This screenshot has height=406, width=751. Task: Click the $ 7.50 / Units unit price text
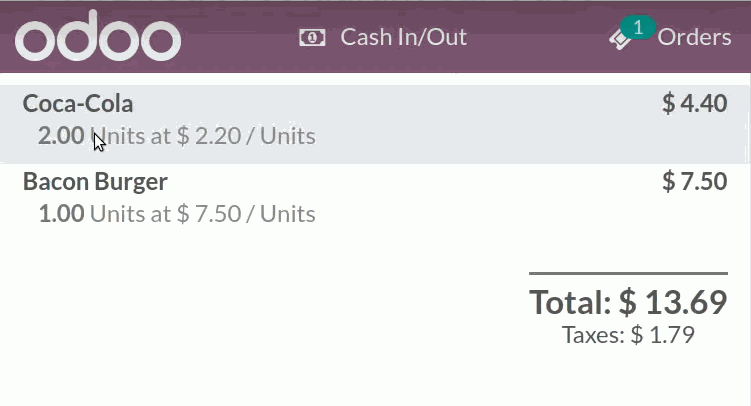[246, 214]
